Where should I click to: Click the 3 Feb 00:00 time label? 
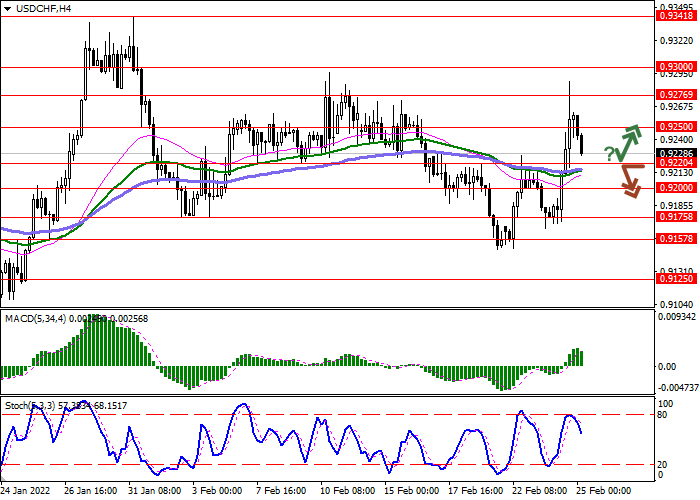217,491
